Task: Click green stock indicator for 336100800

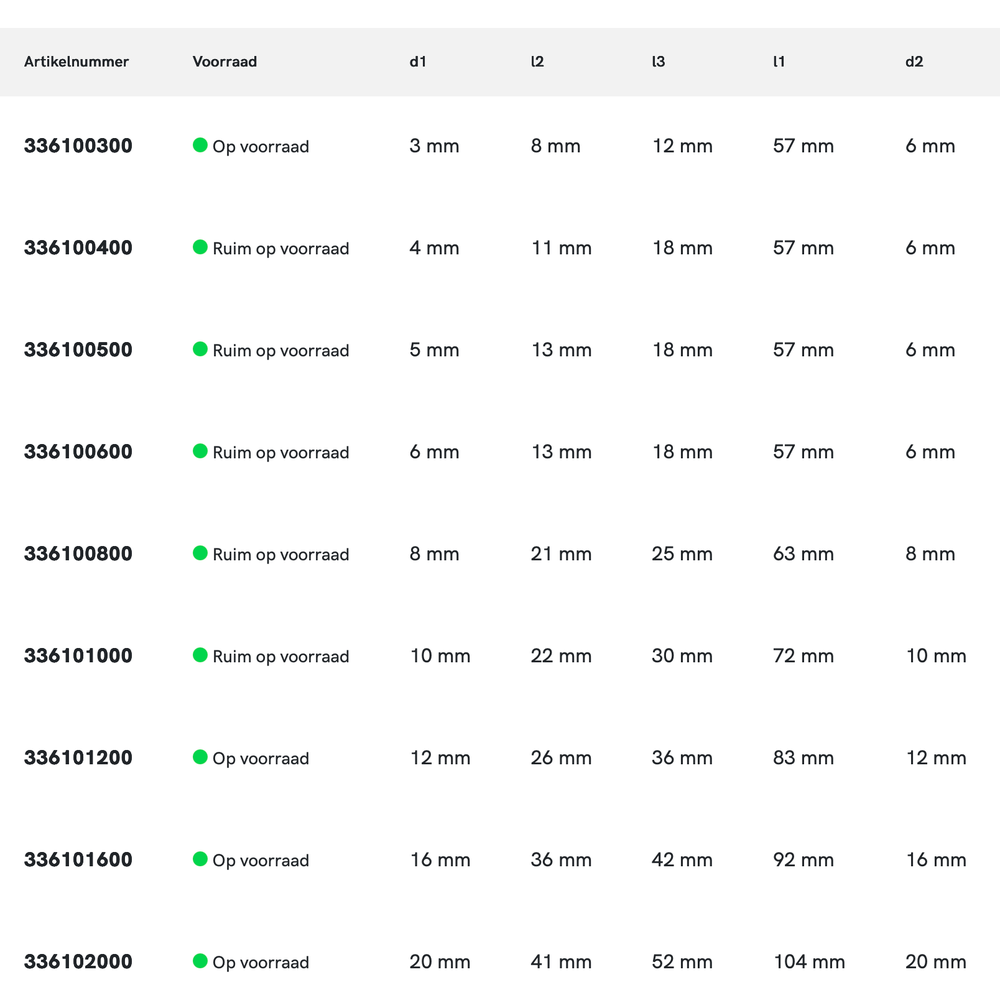Action: pyautogui.click(x=200, y=553)
